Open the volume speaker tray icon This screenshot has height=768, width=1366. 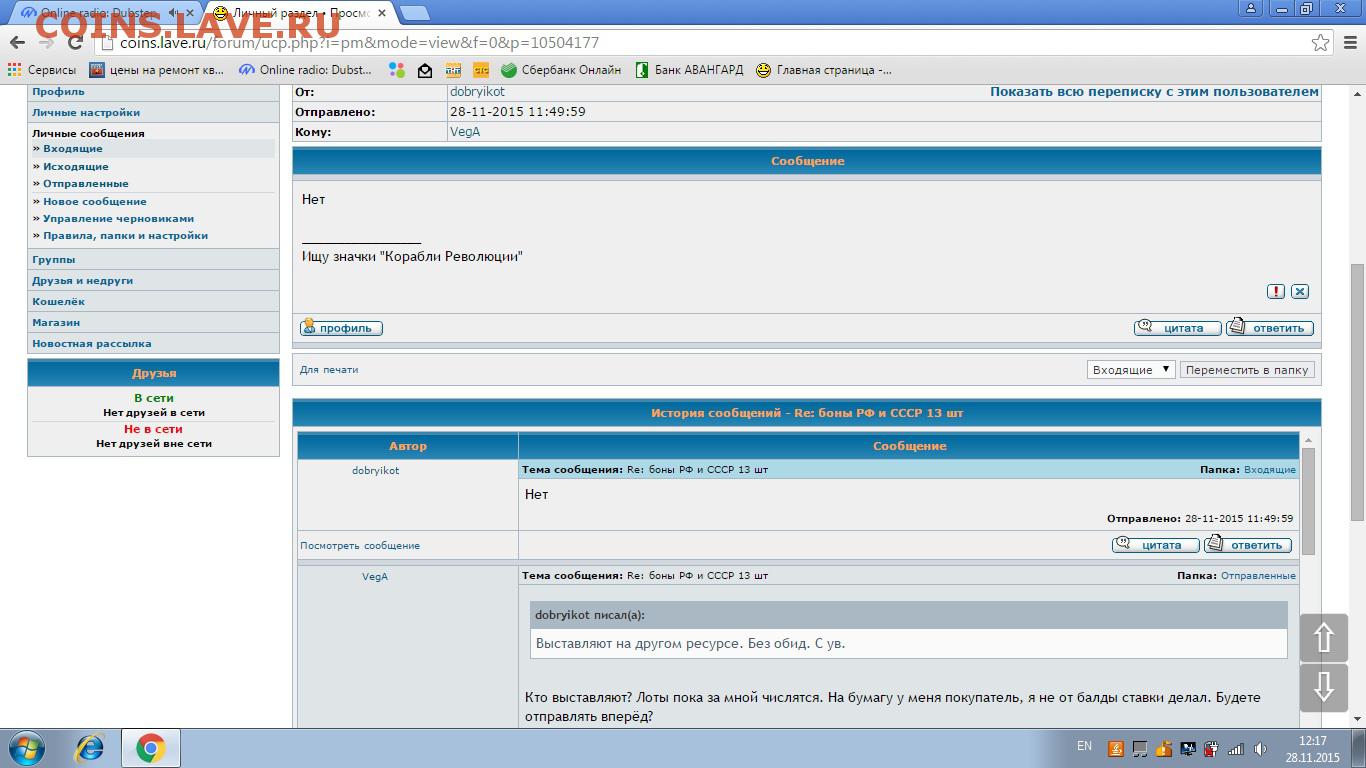[1260, 749]
